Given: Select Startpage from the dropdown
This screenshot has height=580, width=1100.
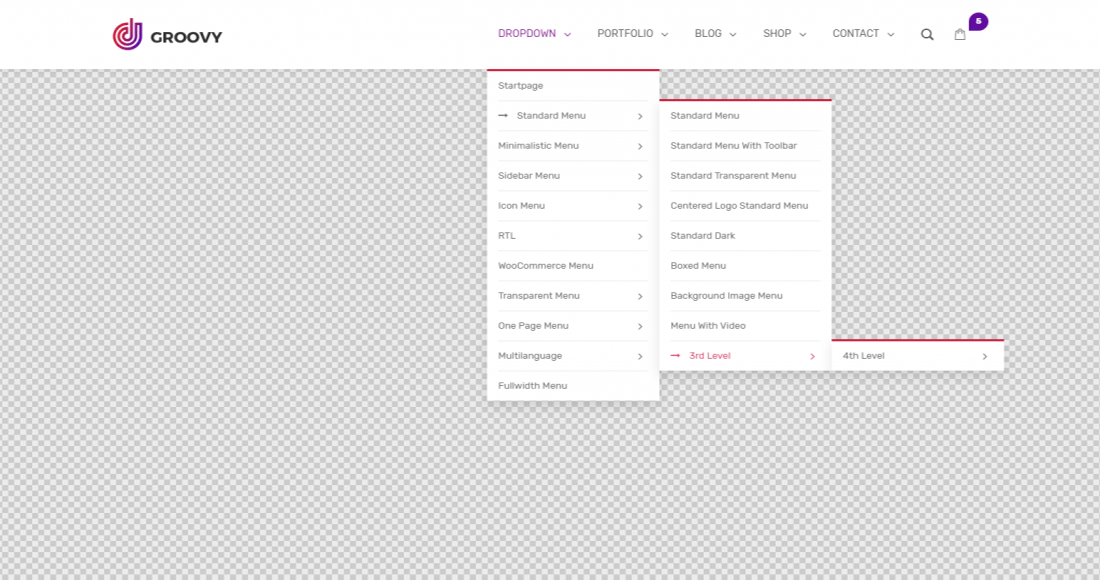Looking at the screenshot, I should [x=520, y=86].
